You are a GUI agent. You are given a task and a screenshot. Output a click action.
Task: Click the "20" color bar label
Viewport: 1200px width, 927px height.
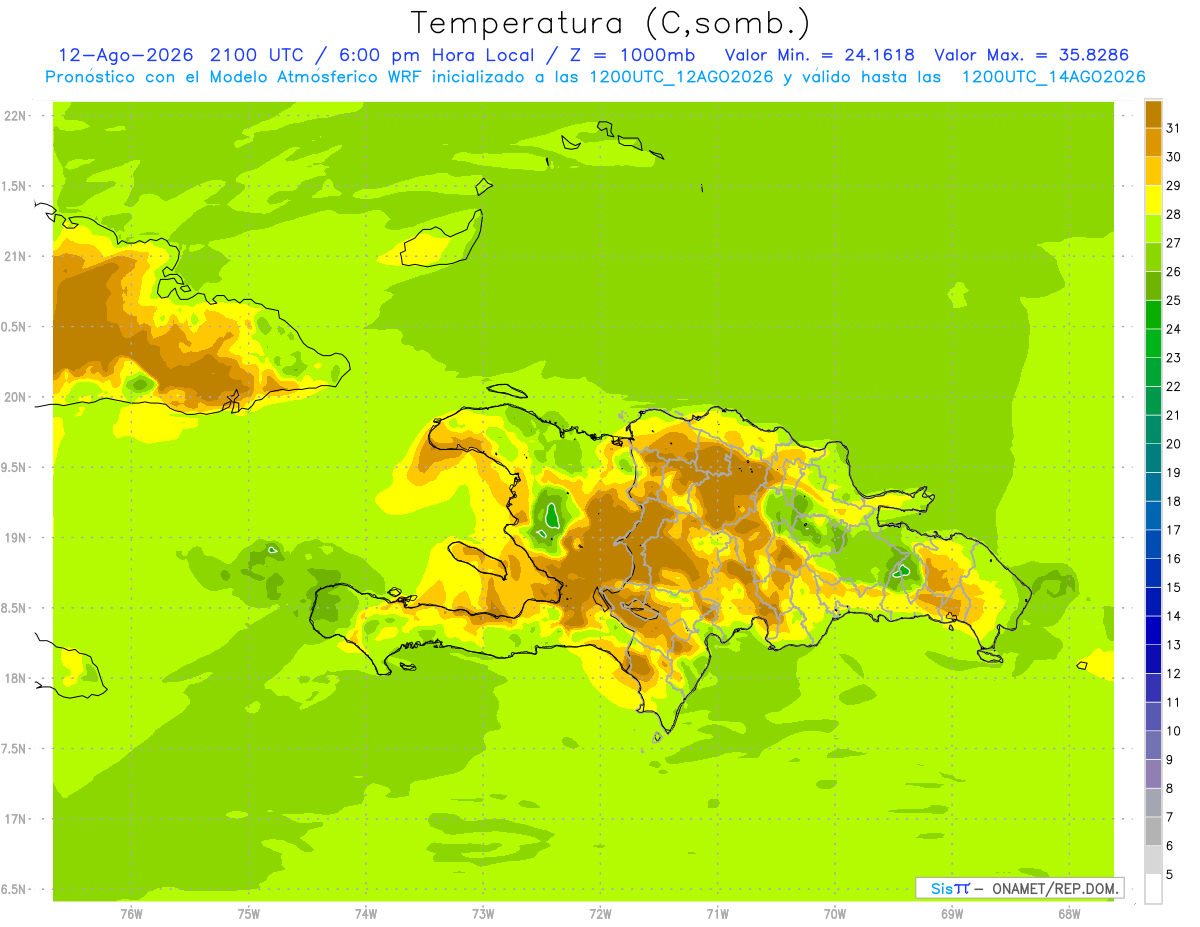tap(1173, 444)
